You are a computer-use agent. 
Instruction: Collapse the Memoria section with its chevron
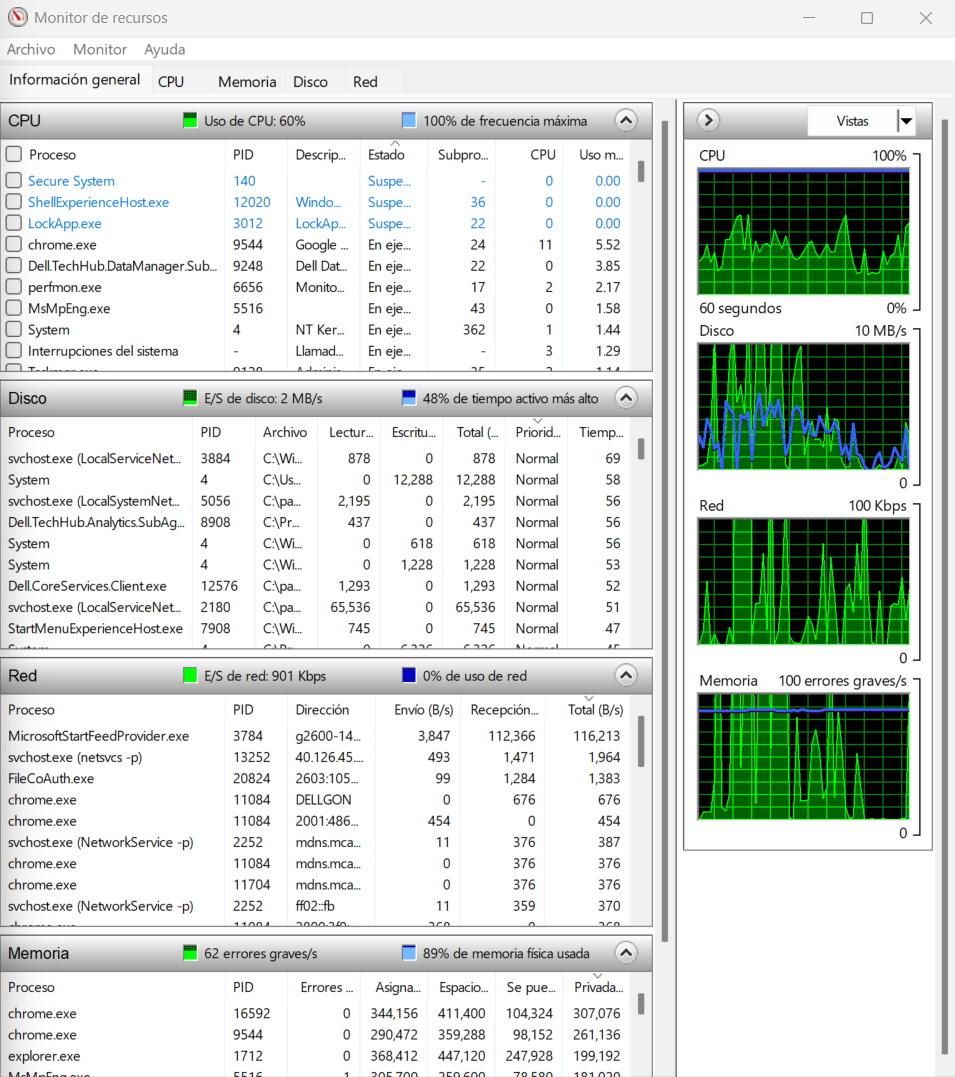click(x=626, y=953)
